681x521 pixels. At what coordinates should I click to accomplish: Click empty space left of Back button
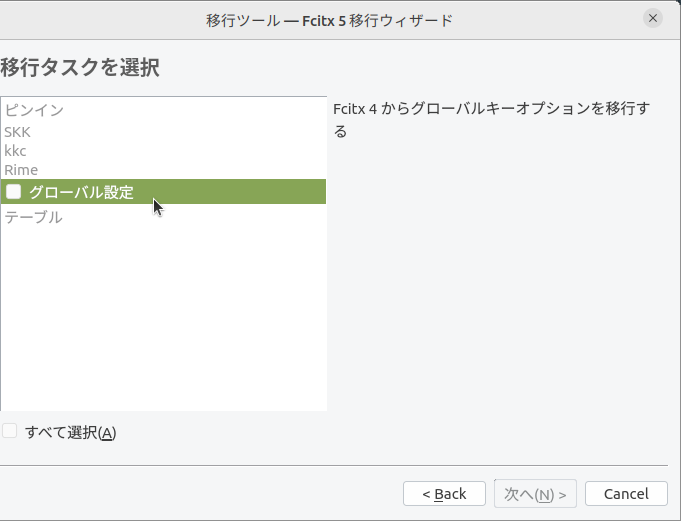200,494
